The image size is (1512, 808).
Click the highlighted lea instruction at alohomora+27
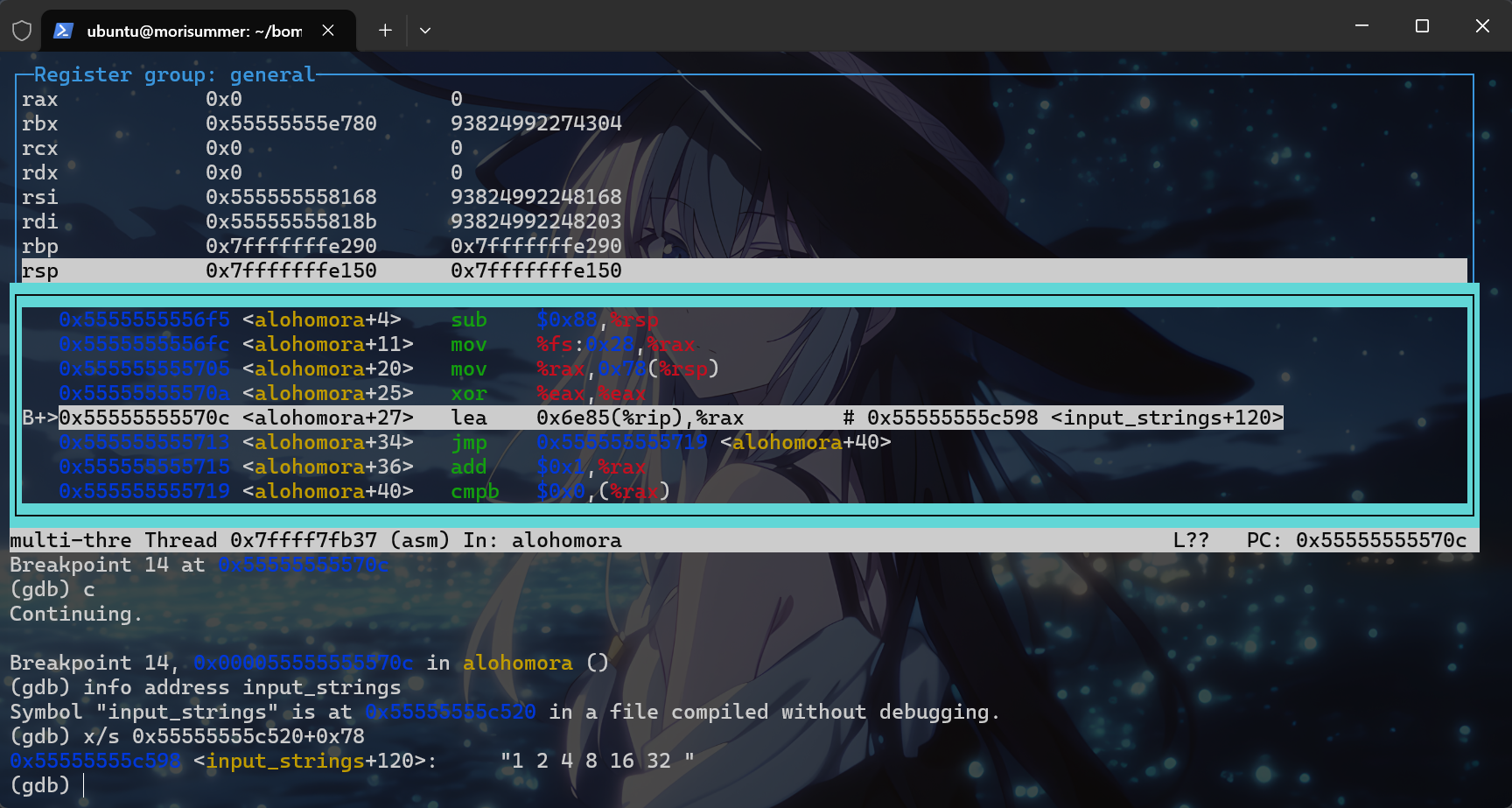click(469, 418)
